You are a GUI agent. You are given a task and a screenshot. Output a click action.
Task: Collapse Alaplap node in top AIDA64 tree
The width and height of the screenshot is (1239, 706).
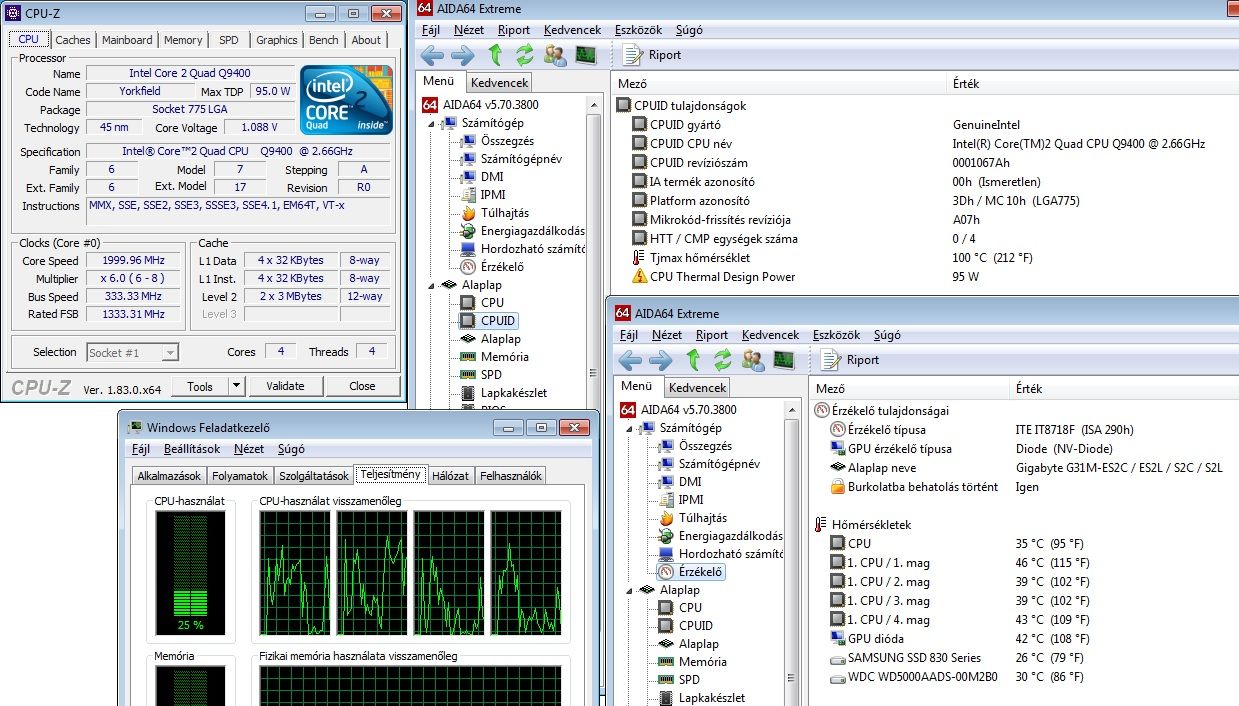coord(432,285)
